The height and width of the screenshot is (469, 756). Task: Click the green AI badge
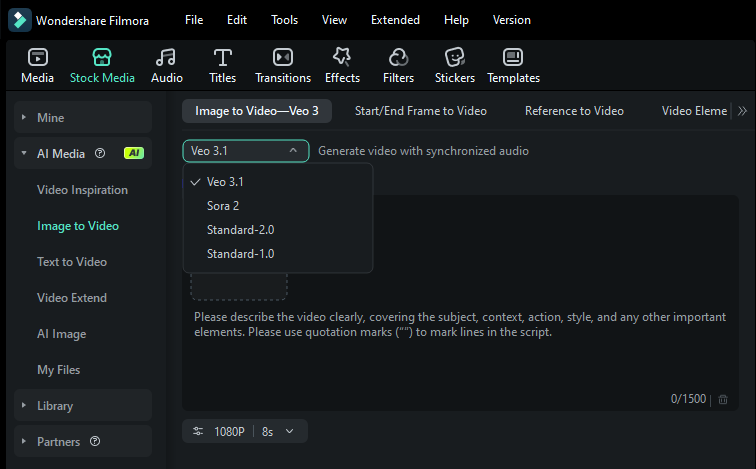(x=134, y=153)
